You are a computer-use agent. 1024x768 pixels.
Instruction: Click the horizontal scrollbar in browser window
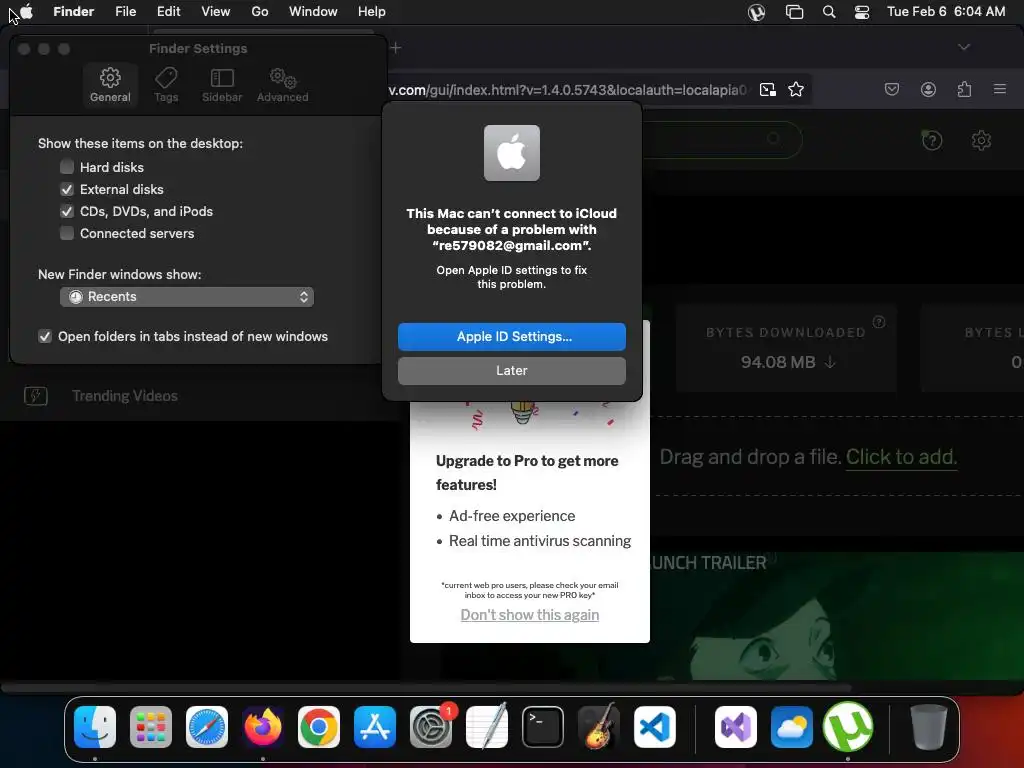point(426,688)
